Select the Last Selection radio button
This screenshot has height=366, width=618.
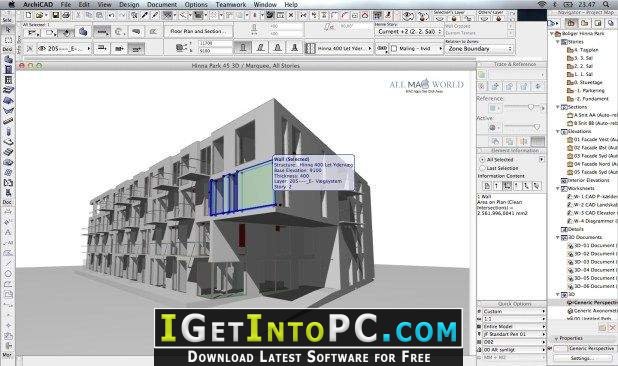point(482,168)
